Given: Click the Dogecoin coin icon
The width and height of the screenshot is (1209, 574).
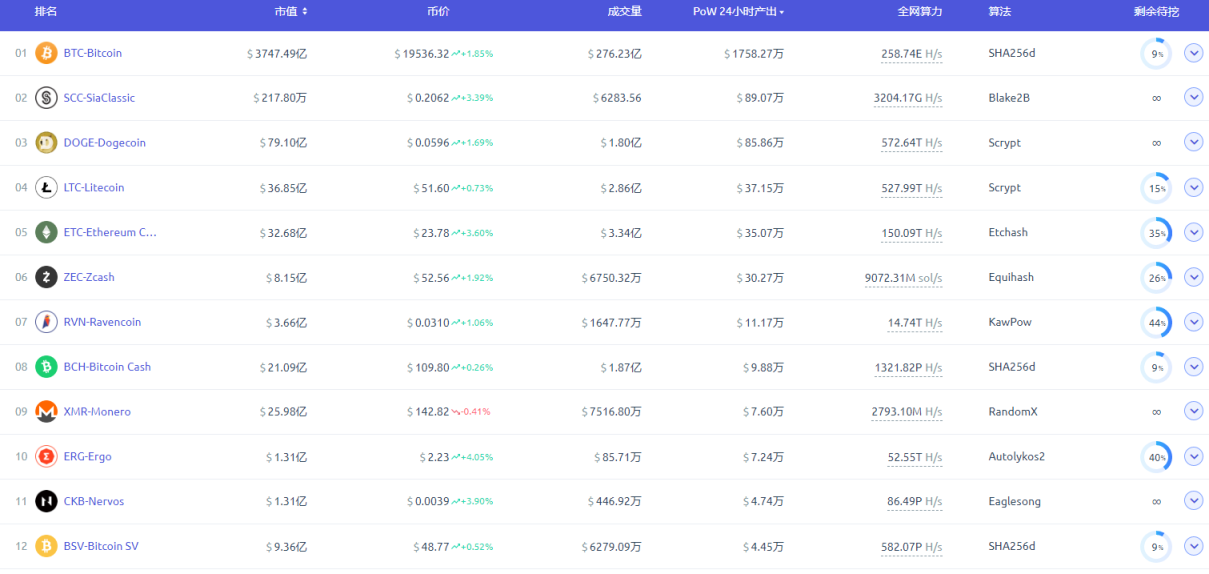Looking at the screenshot, I should click(x=46, y=143).
